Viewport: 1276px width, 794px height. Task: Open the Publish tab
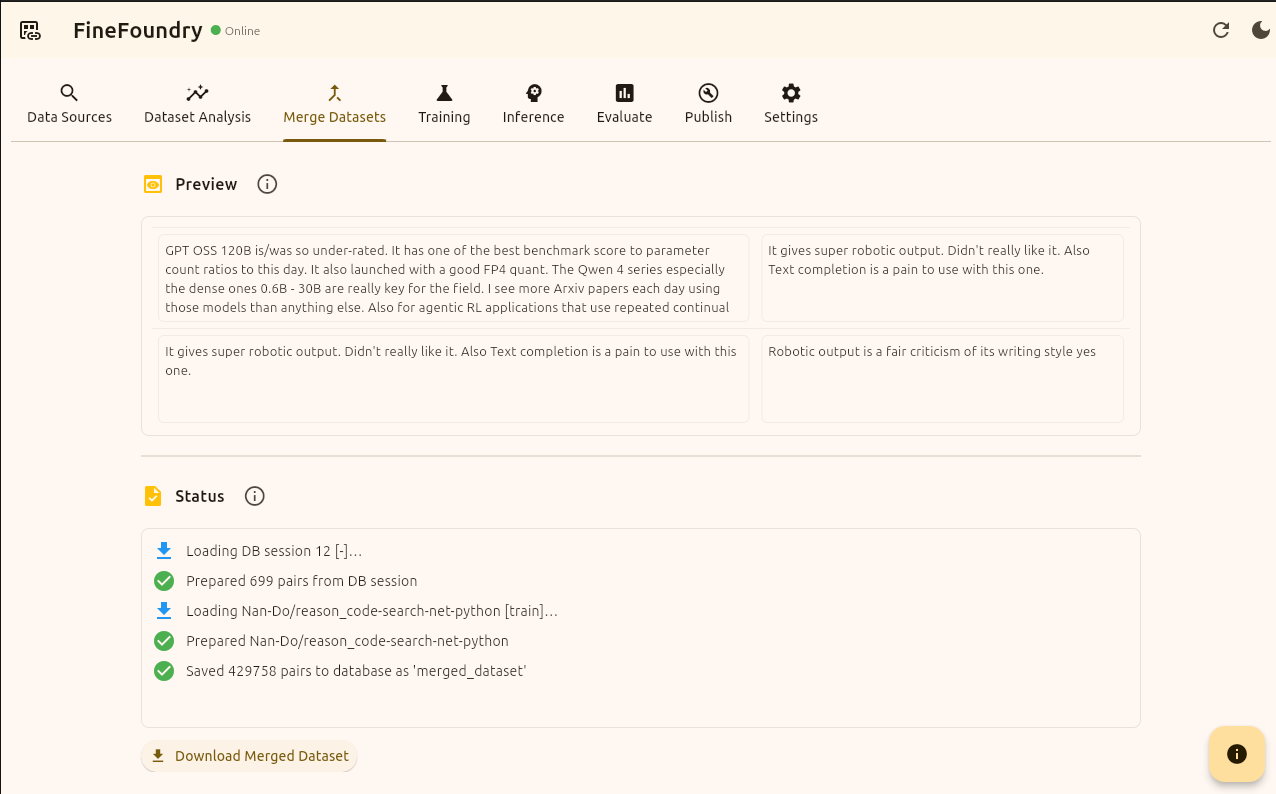[x=708, y=104]
